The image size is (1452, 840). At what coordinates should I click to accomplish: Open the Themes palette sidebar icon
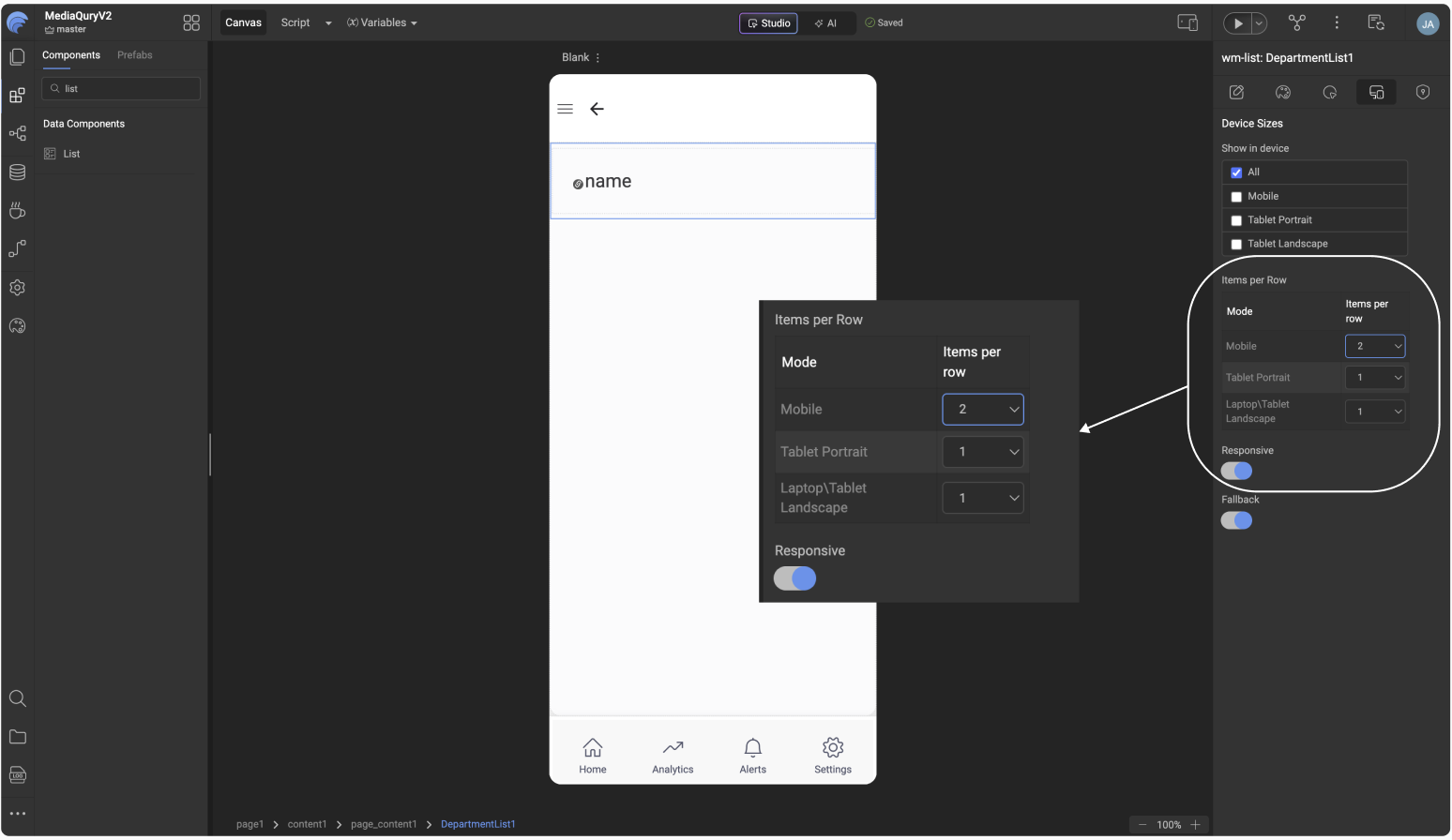point(17,326)
